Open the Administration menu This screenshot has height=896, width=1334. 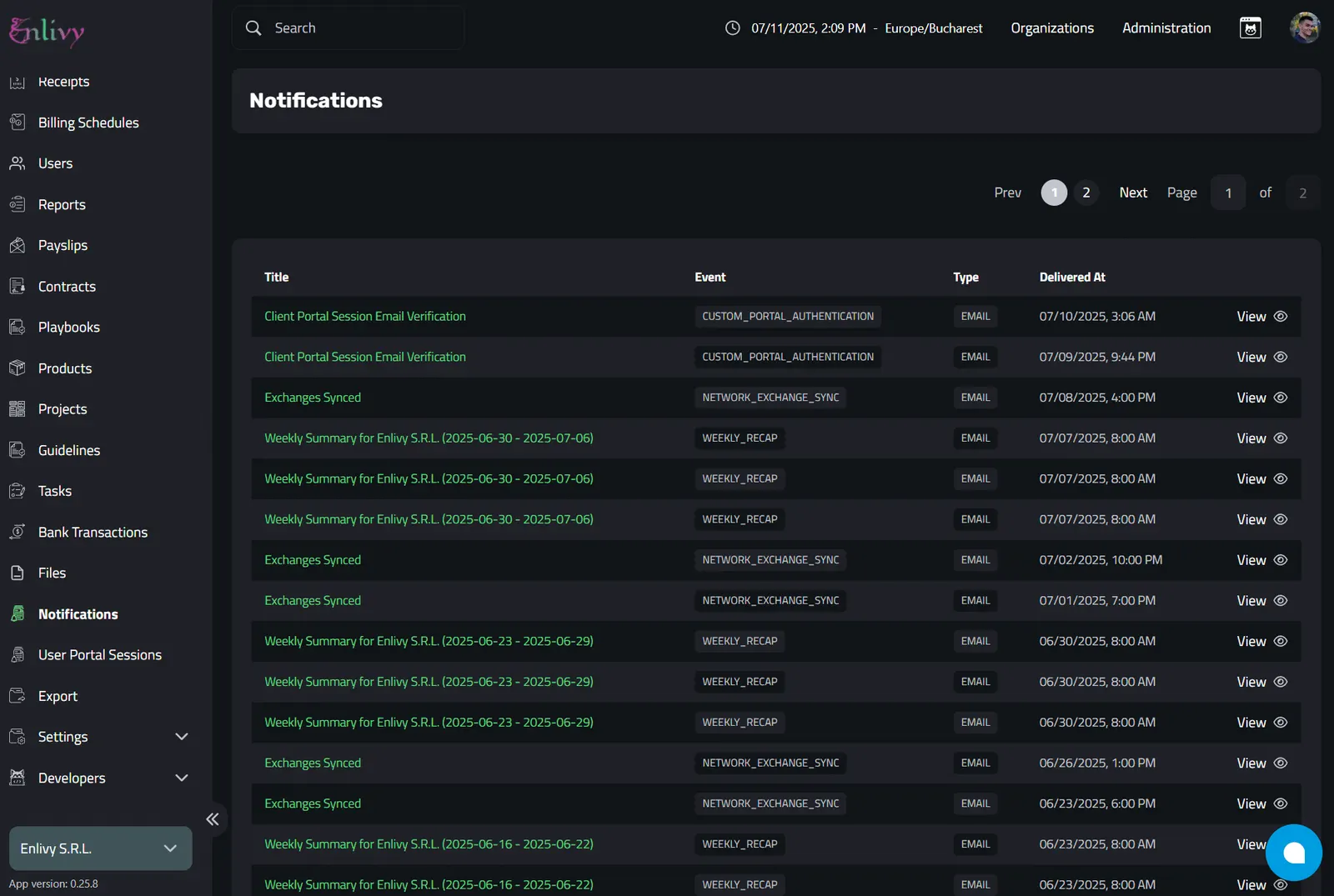click(1166, 28)
